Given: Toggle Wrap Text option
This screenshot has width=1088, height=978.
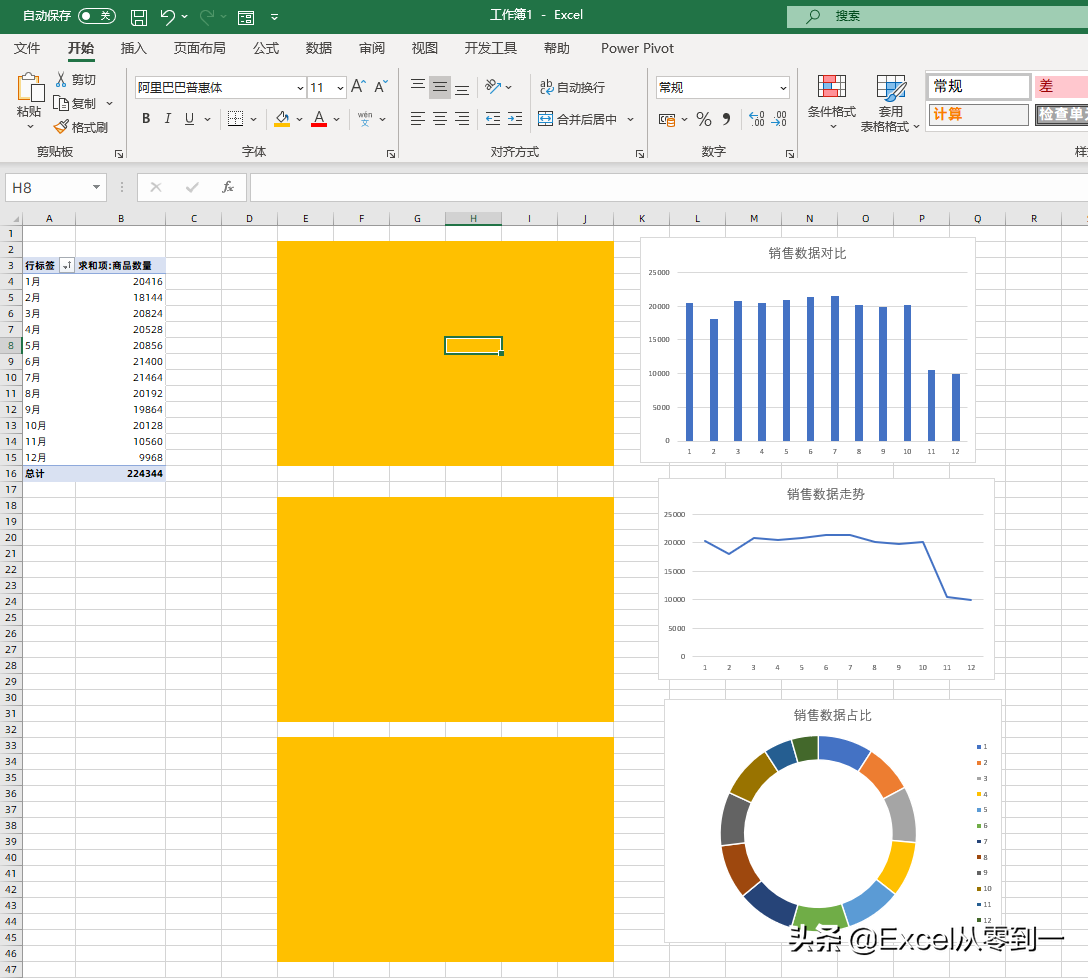Looking at the screenshot, I should tap(573, 87).
